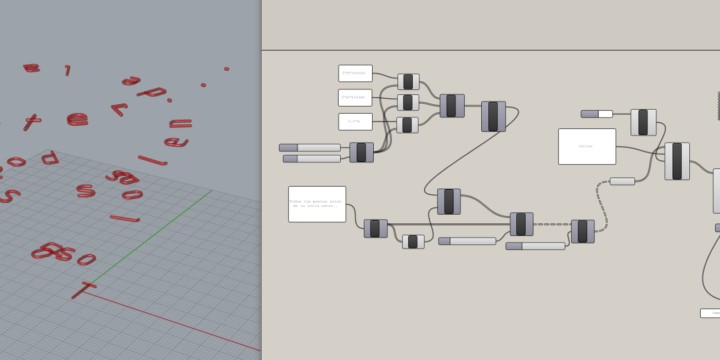Click the small light component below the long horizontal wire
Viewport: 720px width, 360px height.
pyautogui.click(x=413, y=242)
